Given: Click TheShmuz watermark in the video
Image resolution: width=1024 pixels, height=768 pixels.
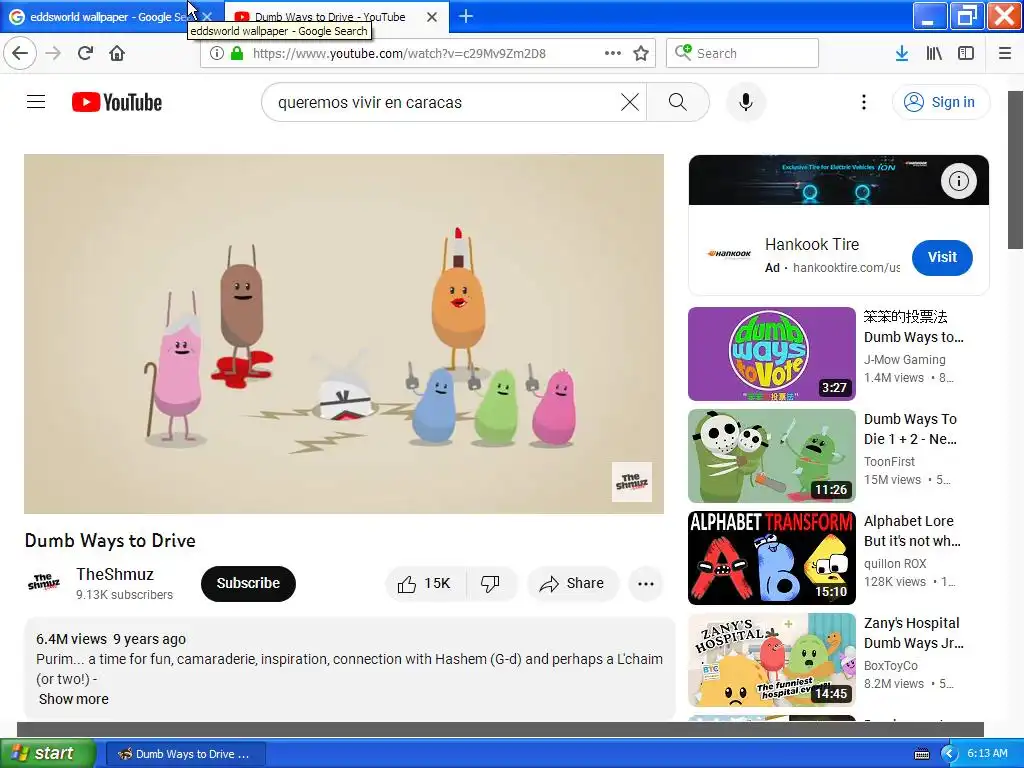Looking at the screenshot, I should (632, 482).
